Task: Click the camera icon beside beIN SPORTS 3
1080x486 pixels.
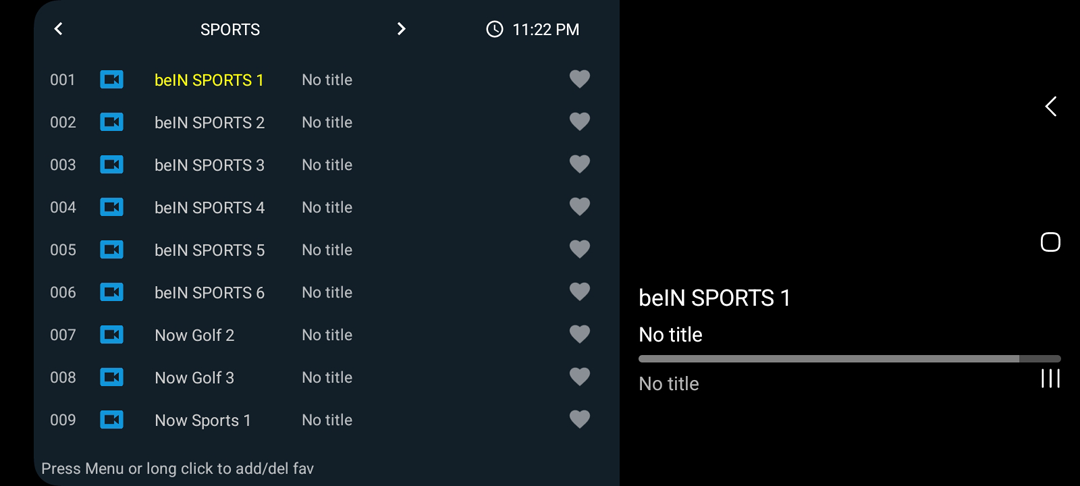Action: pos(112,165)
